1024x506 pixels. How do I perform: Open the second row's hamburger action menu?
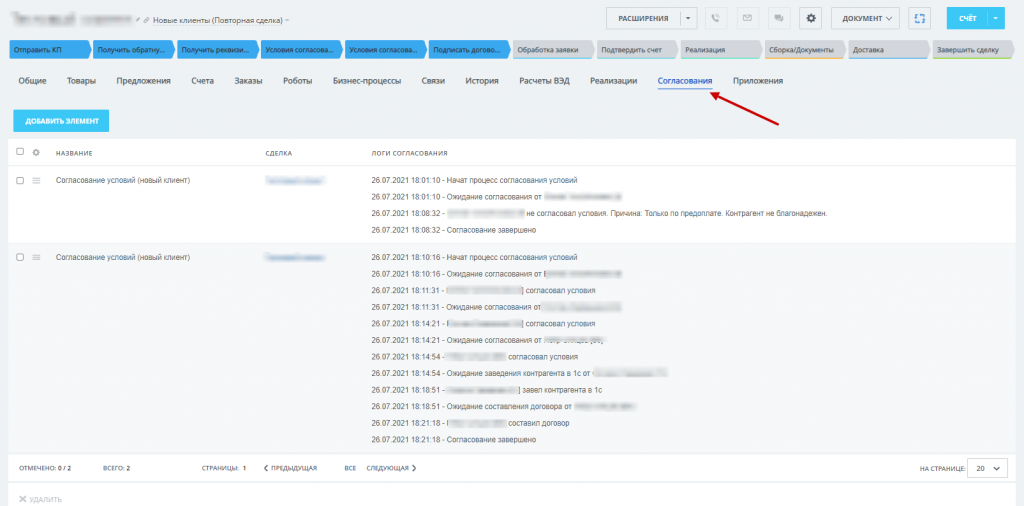36,258
